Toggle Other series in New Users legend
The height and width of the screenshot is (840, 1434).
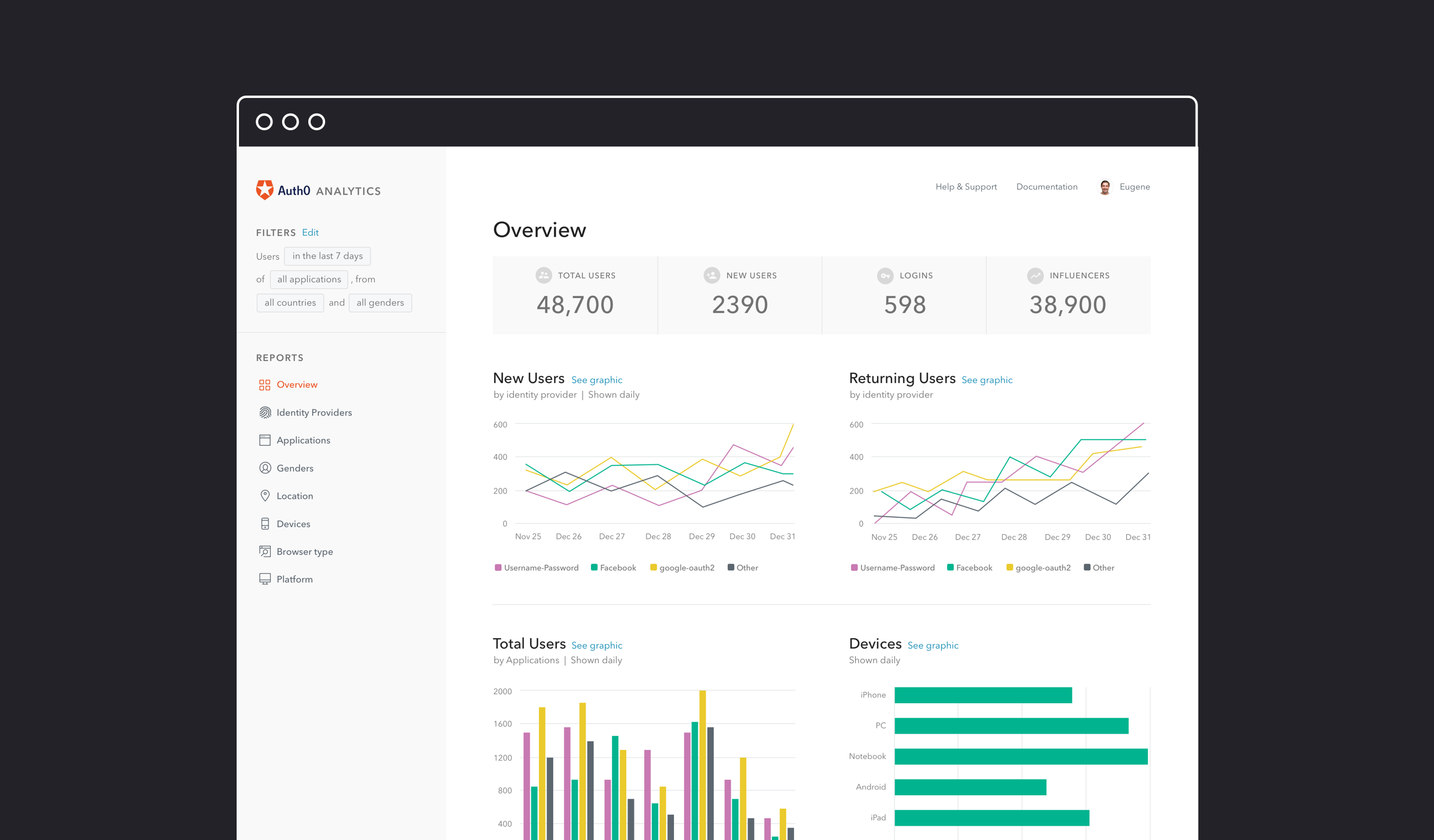tap(743, 568)
